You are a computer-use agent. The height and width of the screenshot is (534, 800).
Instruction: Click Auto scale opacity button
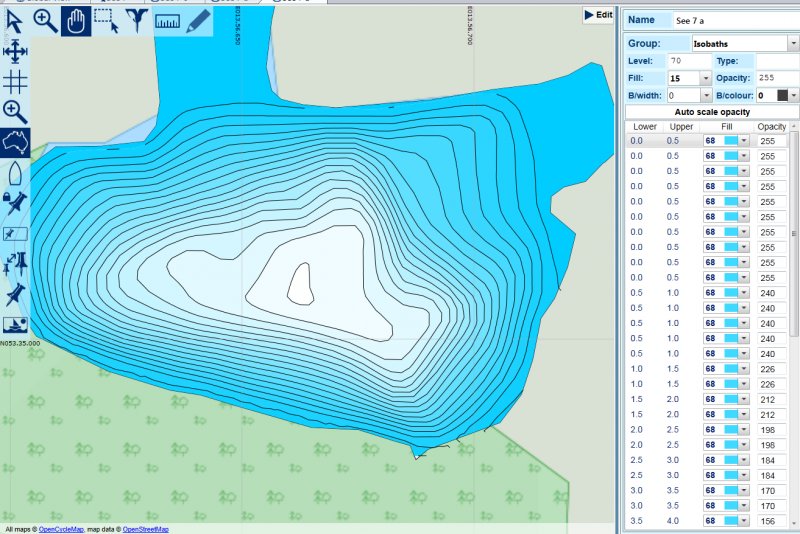tap(711, 112)
